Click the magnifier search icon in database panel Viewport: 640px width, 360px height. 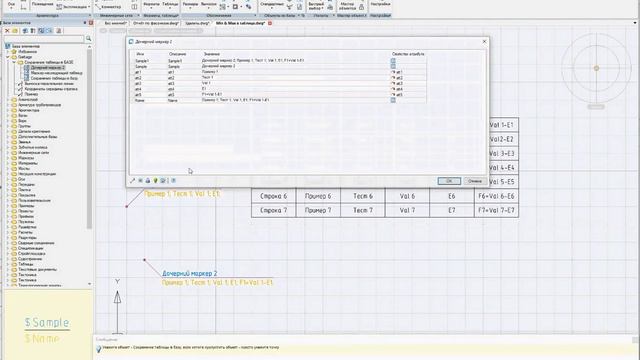click(x=88, y=39)
